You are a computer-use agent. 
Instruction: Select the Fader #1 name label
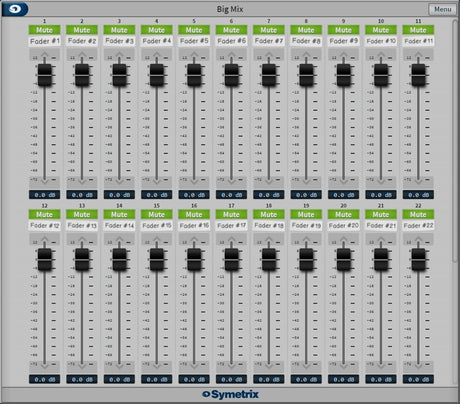pyautogui.click(x=44, y=41)
